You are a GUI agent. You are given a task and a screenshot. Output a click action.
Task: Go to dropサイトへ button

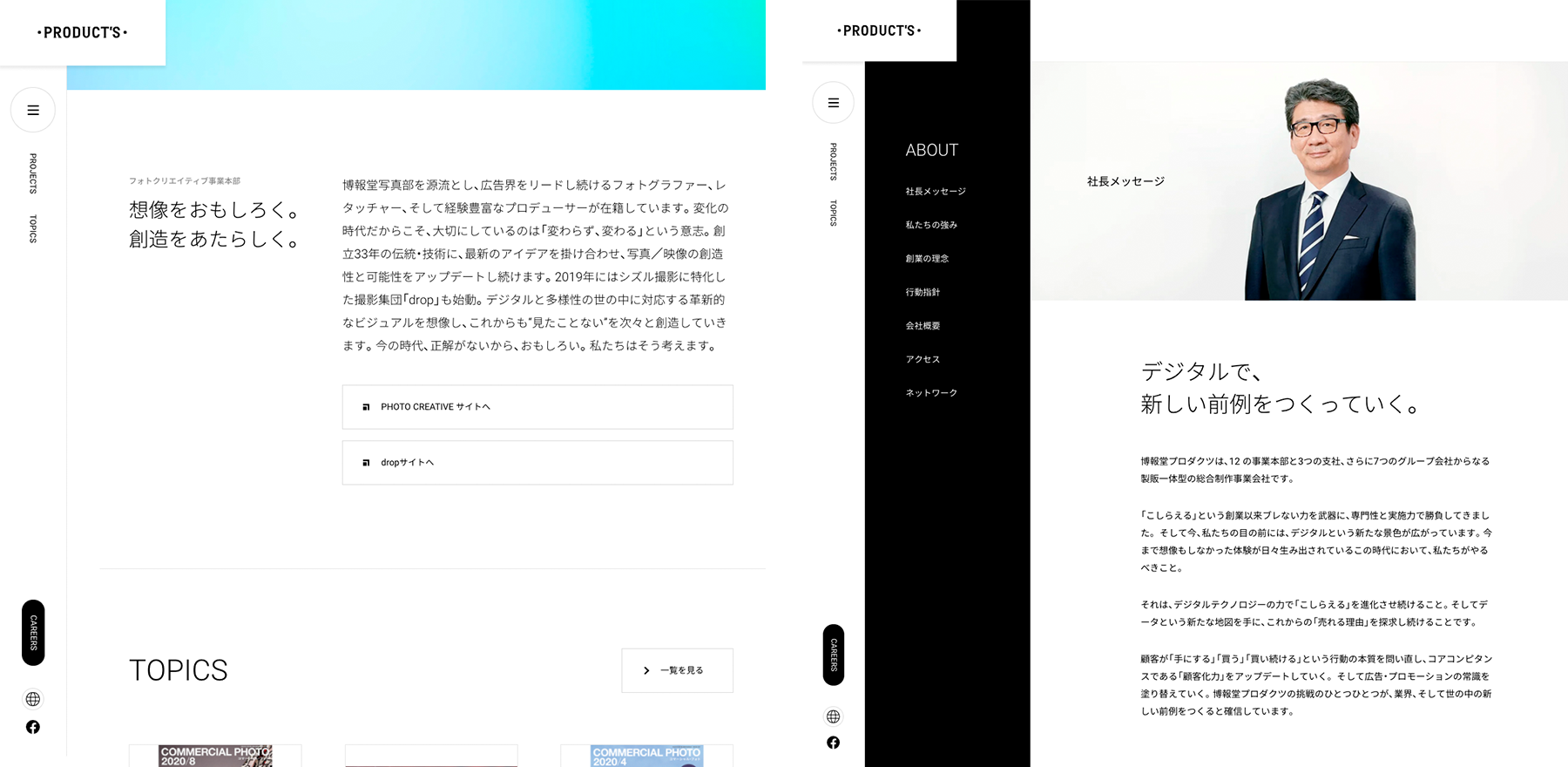point(537,463)
